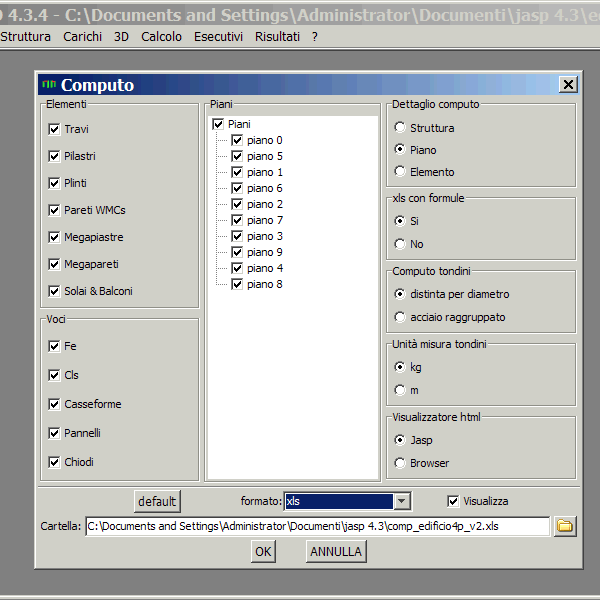
Task: Open the ? help menu
Action: (315, 37)
